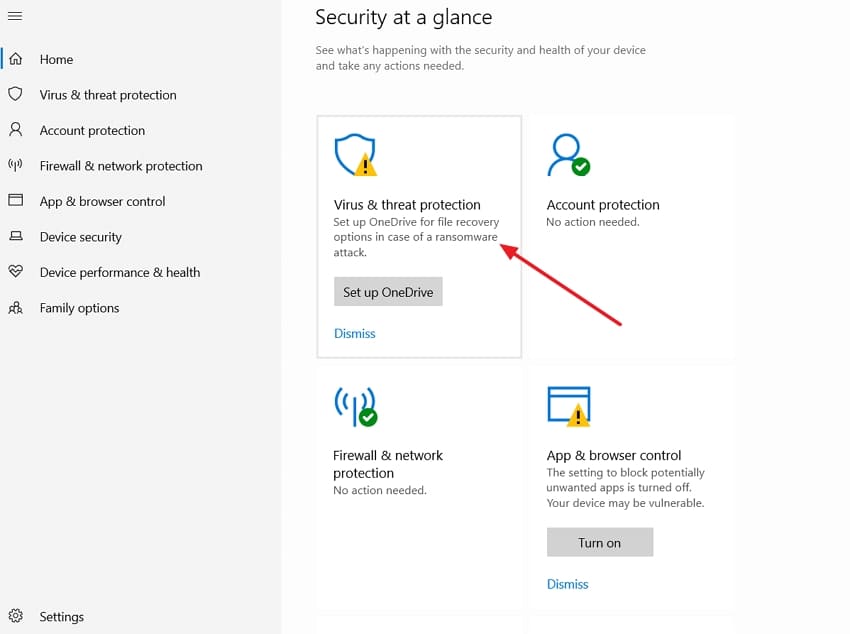The width and height of the screenshot is (850, 634).
Task: Open Settings via the gear icon
Action: tap(17, 616)
